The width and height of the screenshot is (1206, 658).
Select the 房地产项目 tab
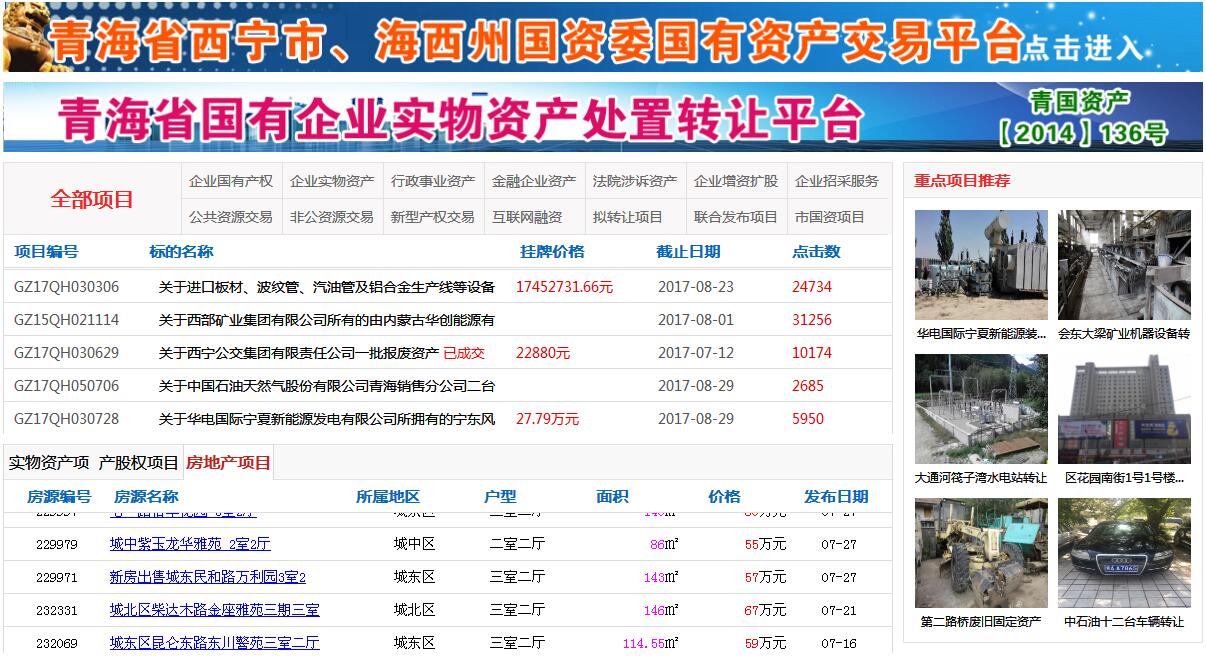[x=228, y=463]
